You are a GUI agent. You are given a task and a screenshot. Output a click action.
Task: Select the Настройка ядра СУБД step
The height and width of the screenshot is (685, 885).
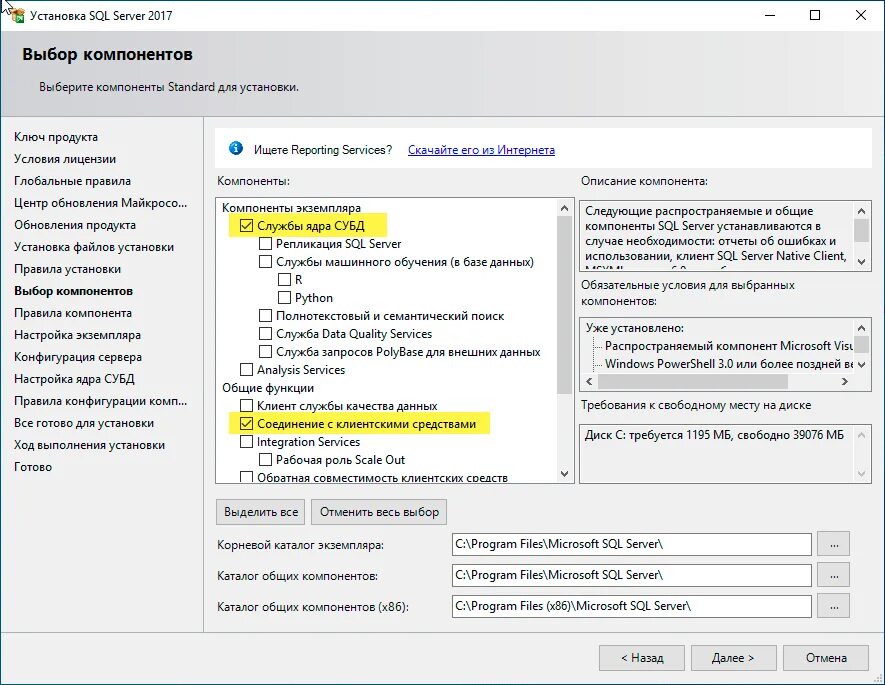pos(75,379)
